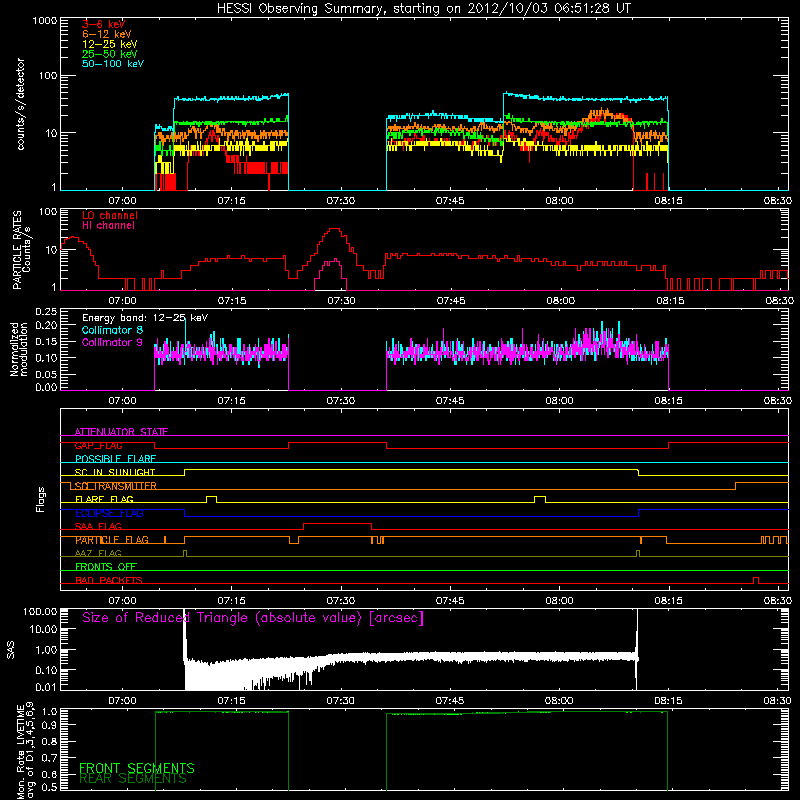Click the AAZ FLAG label
Screen dimensions: 800x800
click(98, 553)
